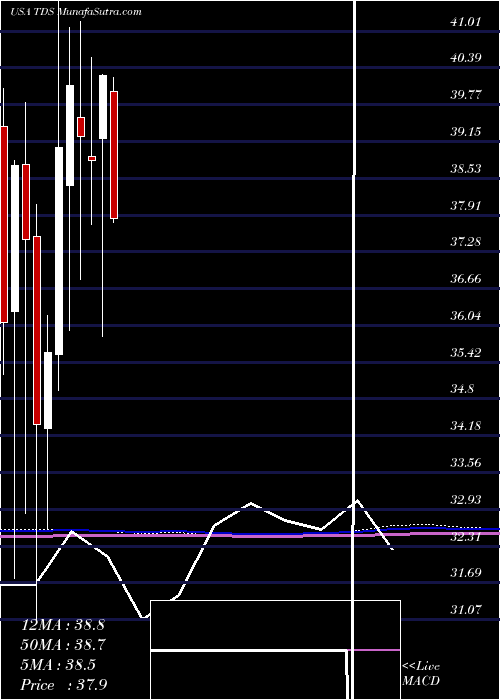Screen dimensions: 500x700
Task: Click the 33.56 price axis label
Action: [x=466, y=462]
